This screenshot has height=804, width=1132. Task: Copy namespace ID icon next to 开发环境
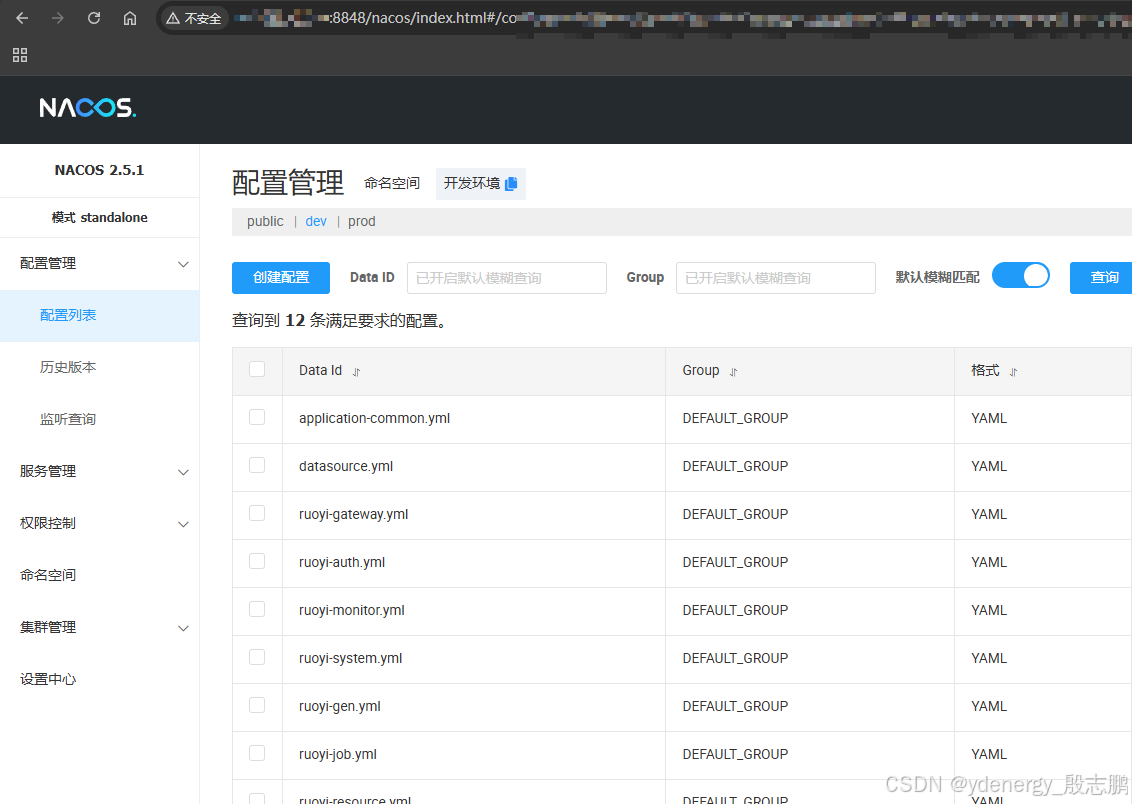click(x=511, y=184)
